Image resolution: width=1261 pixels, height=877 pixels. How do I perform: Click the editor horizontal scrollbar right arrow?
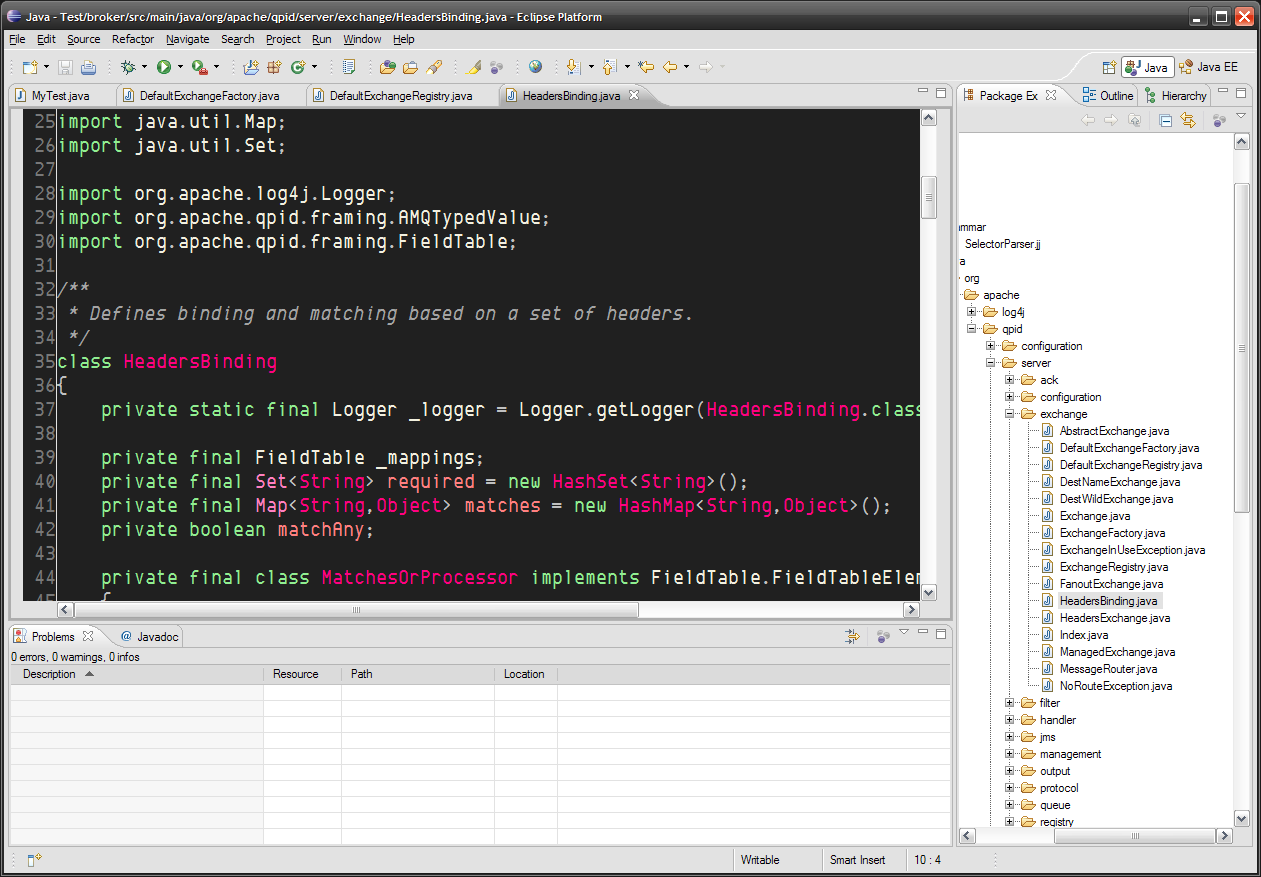tap(910, 609)
